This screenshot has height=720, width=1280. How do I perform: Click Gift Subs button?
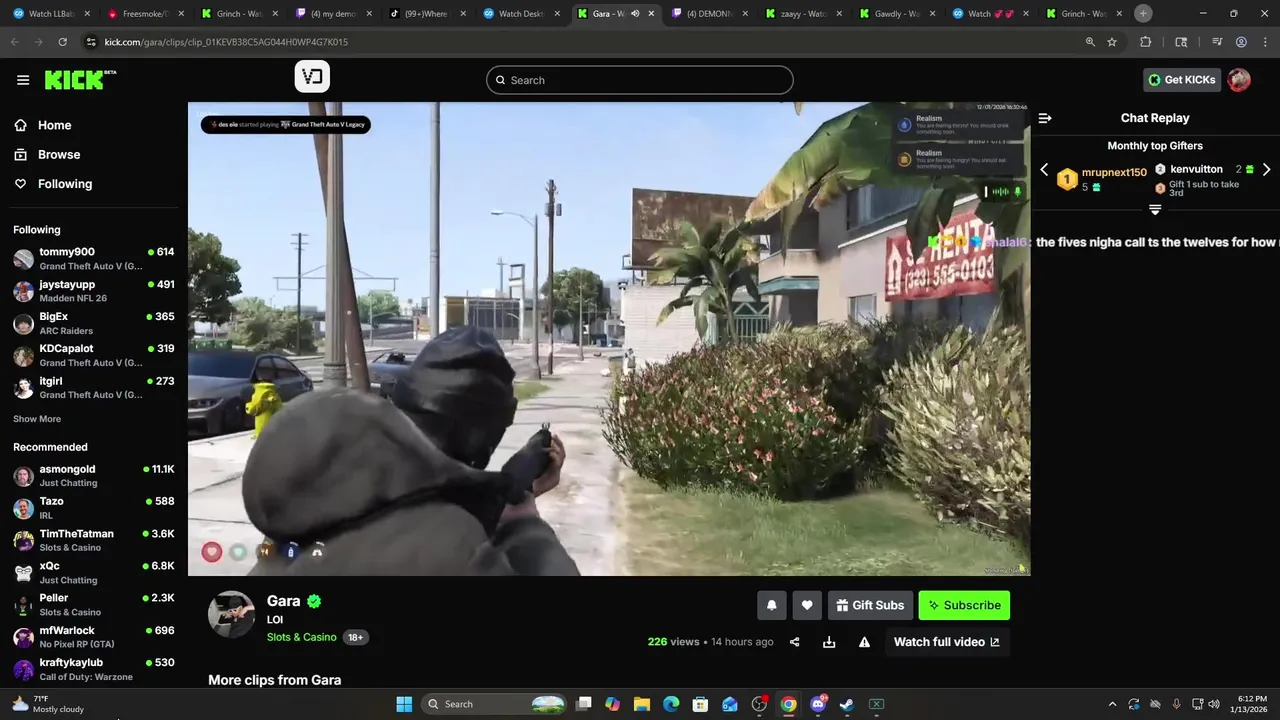coord(870,605)
